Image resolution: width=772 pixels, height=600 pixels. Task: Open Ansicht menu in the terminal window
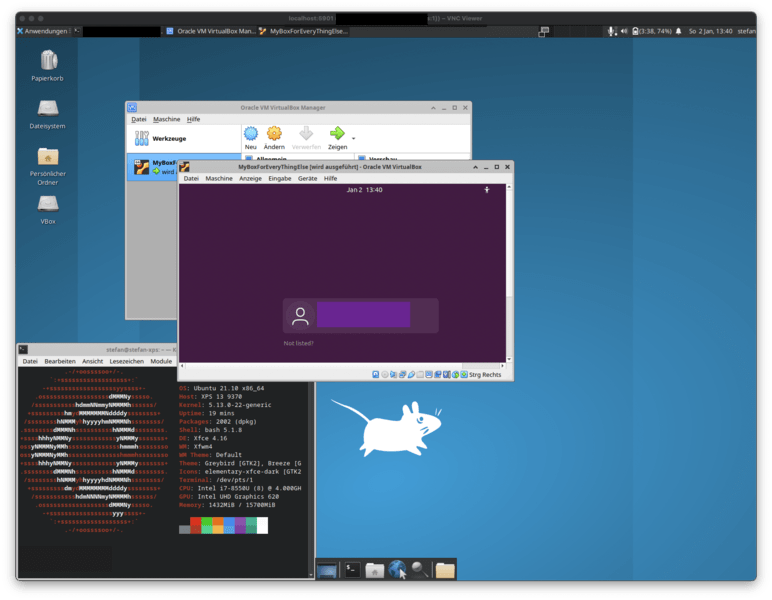pos(93,361)
